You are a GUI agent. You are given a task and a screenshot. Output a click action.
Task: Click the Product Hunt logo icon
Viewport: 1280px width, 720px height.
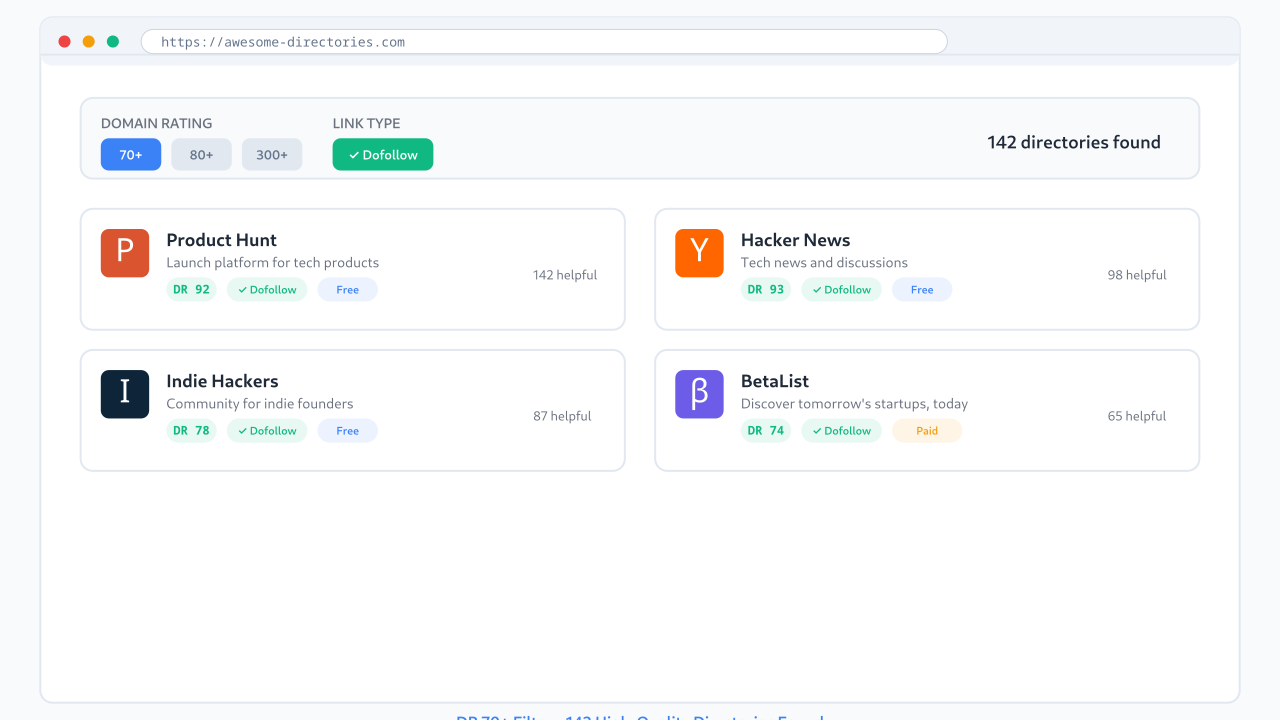point(124,253)
